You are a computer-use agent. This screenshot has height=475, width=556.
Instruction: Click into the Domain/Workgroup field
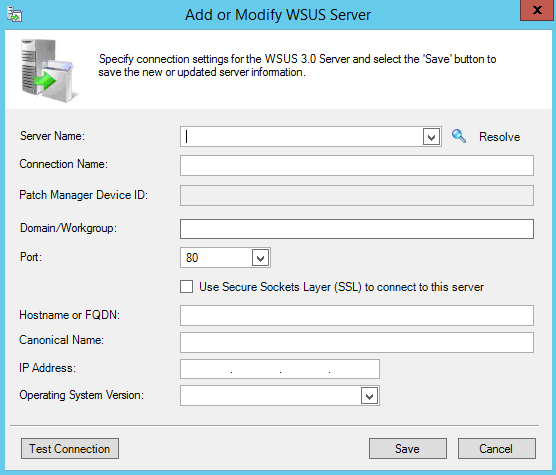point(357,229)
